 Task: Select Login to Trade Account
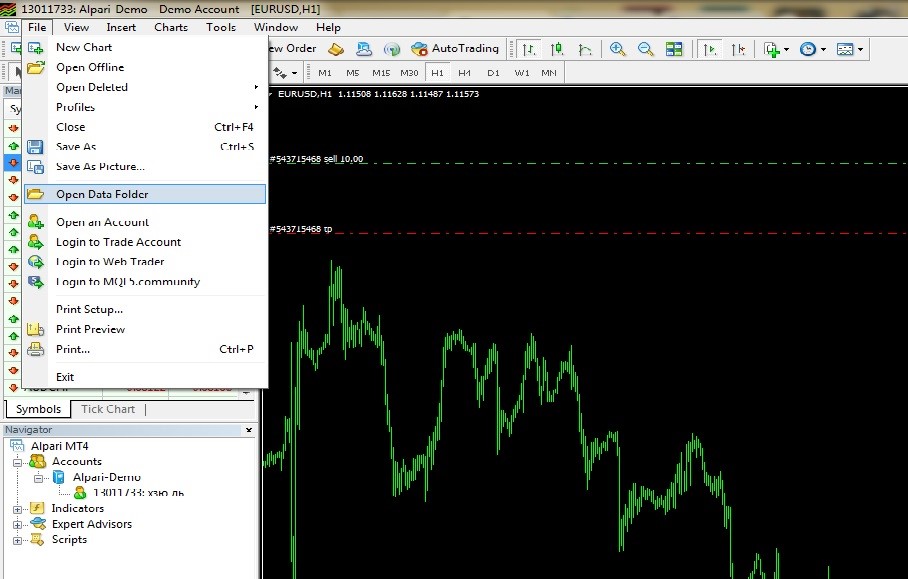coord(145,242)
